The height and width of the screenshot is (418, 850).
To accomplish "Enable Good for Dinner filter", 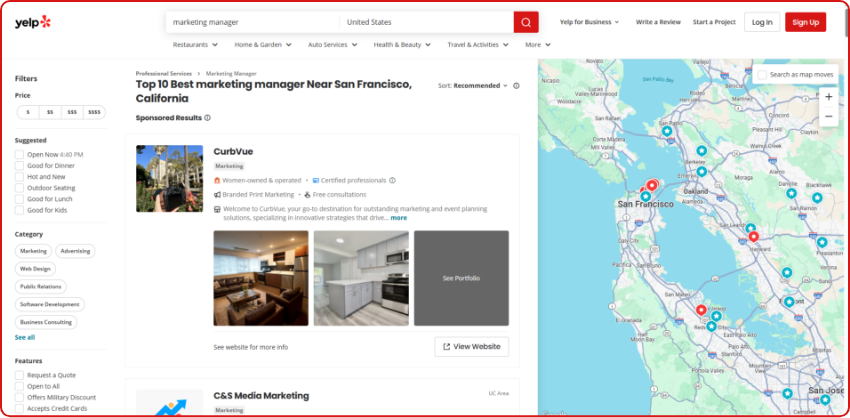I will point(20,166).
